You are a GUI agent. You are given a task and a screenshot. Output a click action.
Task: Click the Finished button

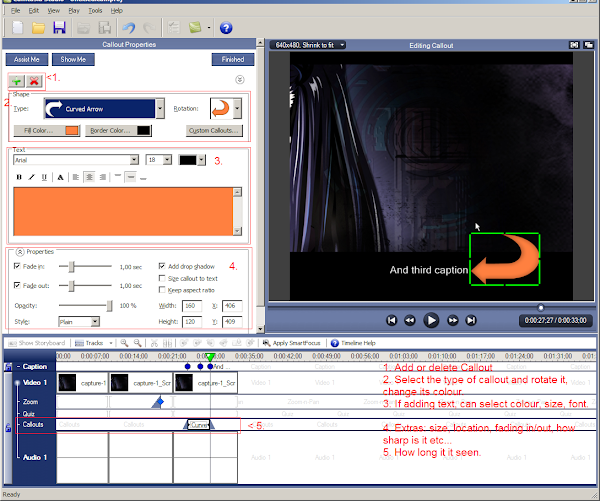tap(232, 59)
